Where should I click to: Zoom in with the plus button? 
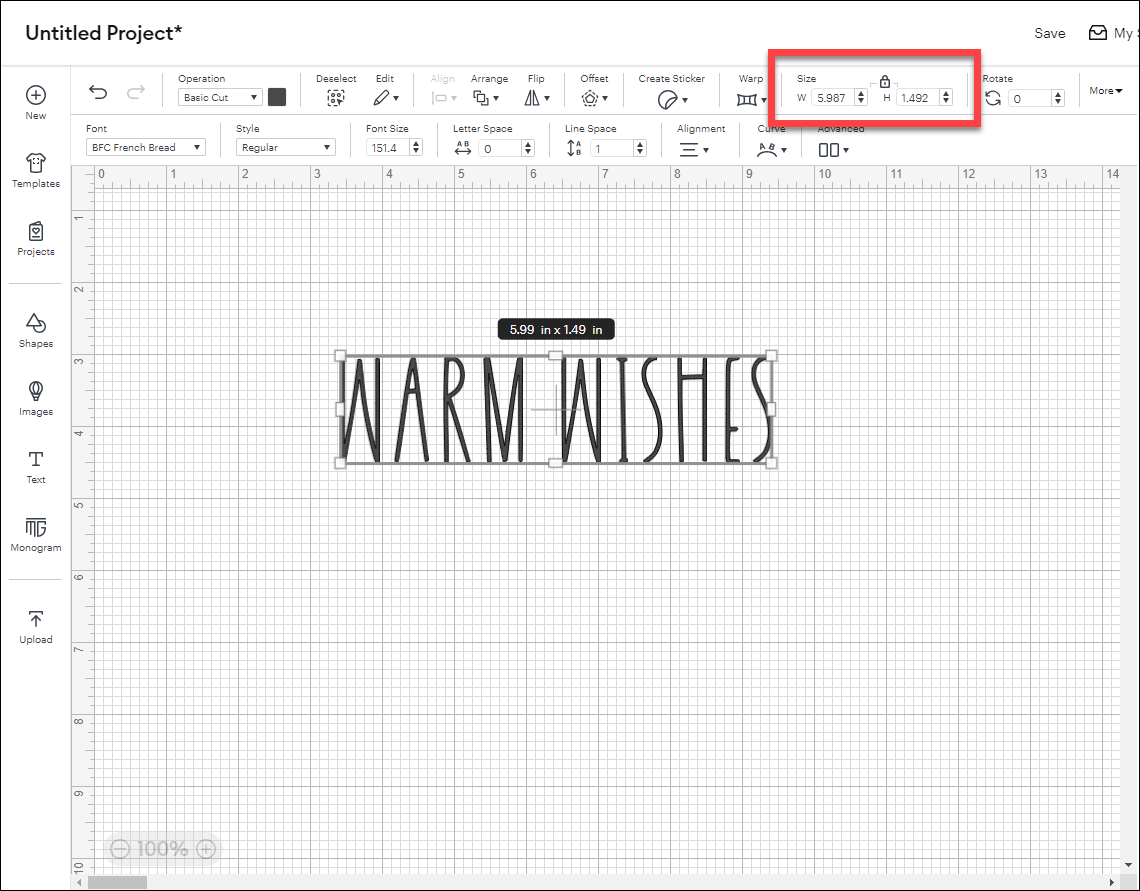pyautogui.click(x=204, y=848)
